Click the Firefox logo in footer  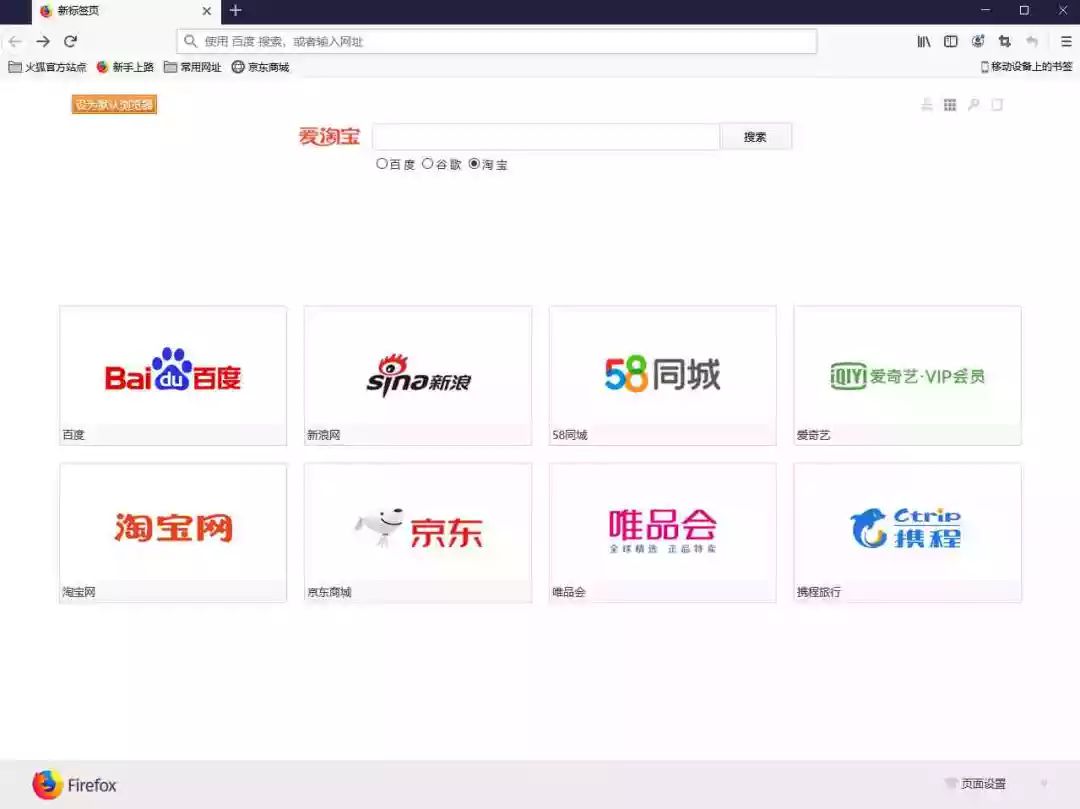[74, 785]
